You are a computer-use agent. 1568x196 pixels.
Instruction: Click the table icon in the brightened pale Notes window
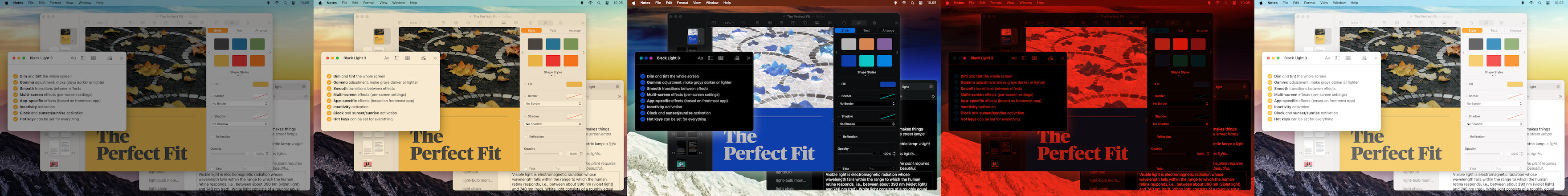(1347, 58)
